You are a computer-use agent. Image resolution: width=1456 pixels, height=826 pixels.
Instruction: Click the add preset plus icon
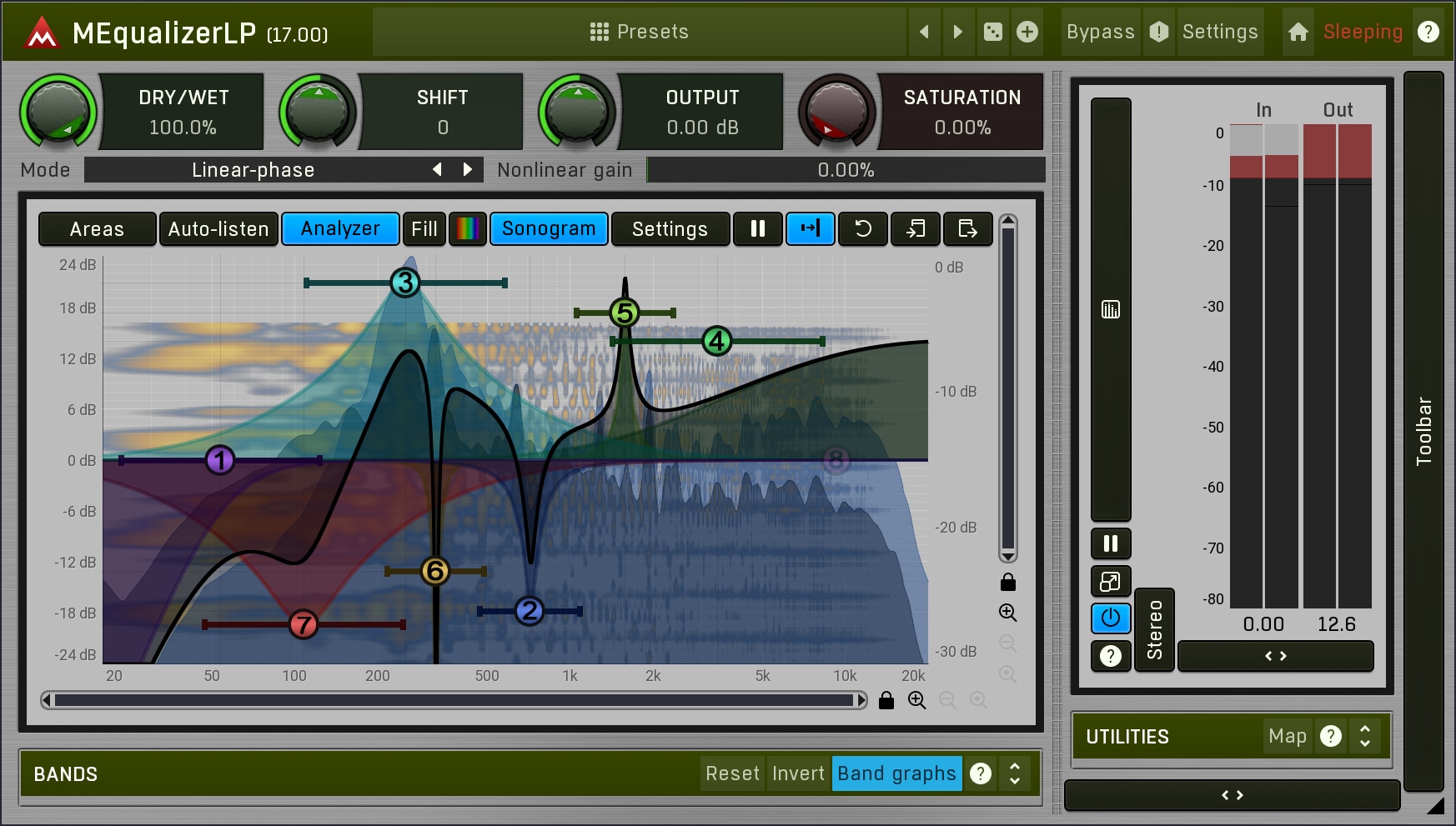point(1027,32)
